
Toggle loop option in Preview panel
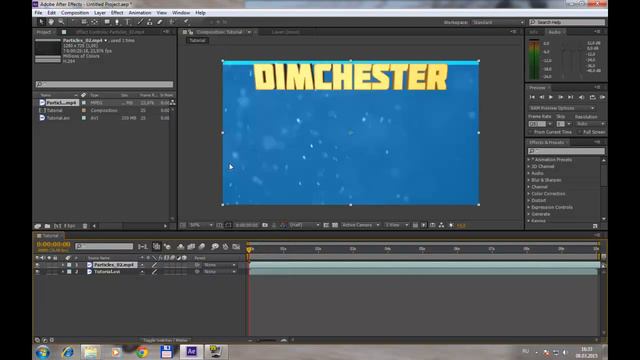click(592, 97)
